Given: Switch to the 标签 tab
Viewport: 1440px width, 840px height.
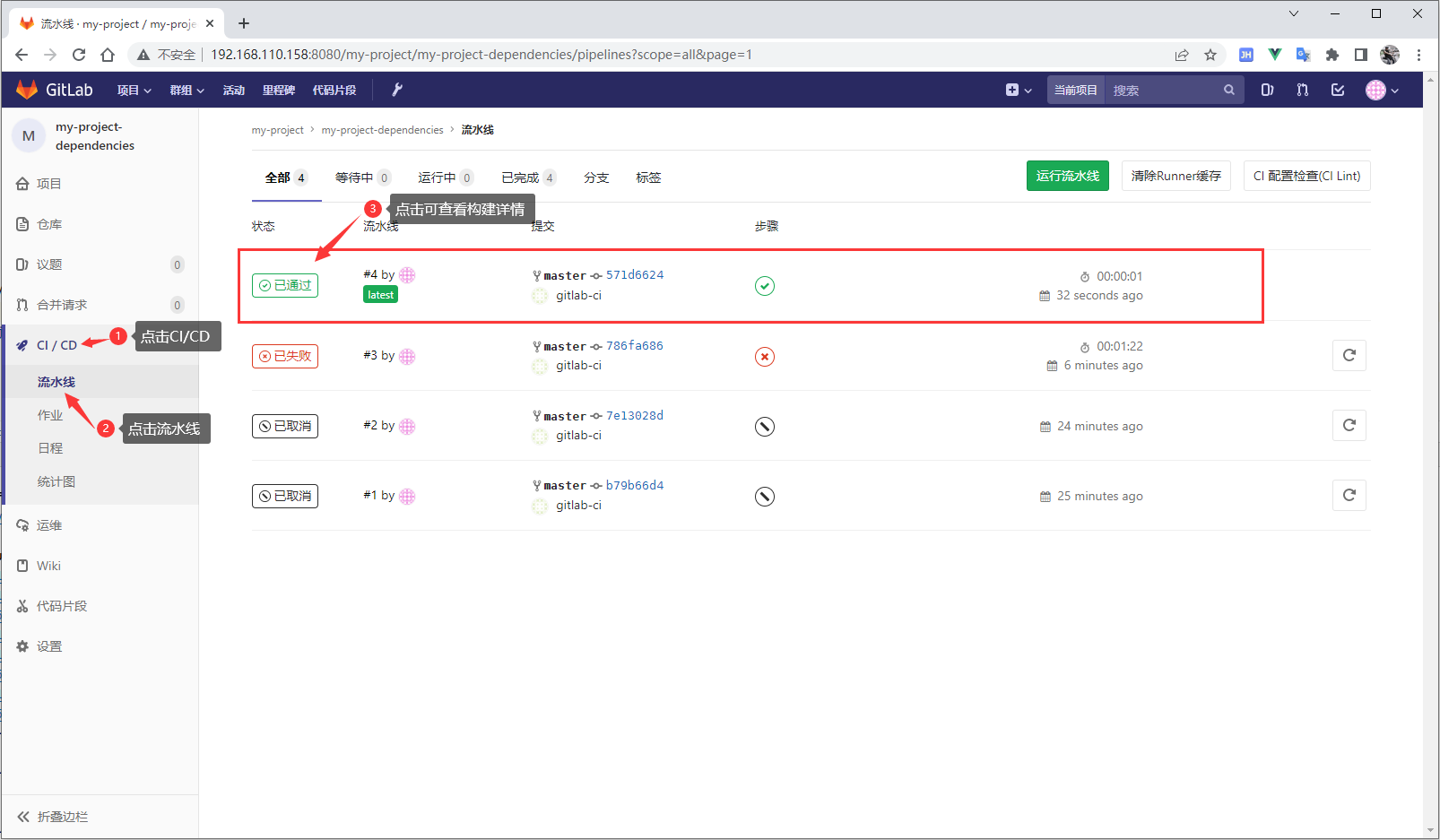Looking at the screenshot, I should pos(648,178).
